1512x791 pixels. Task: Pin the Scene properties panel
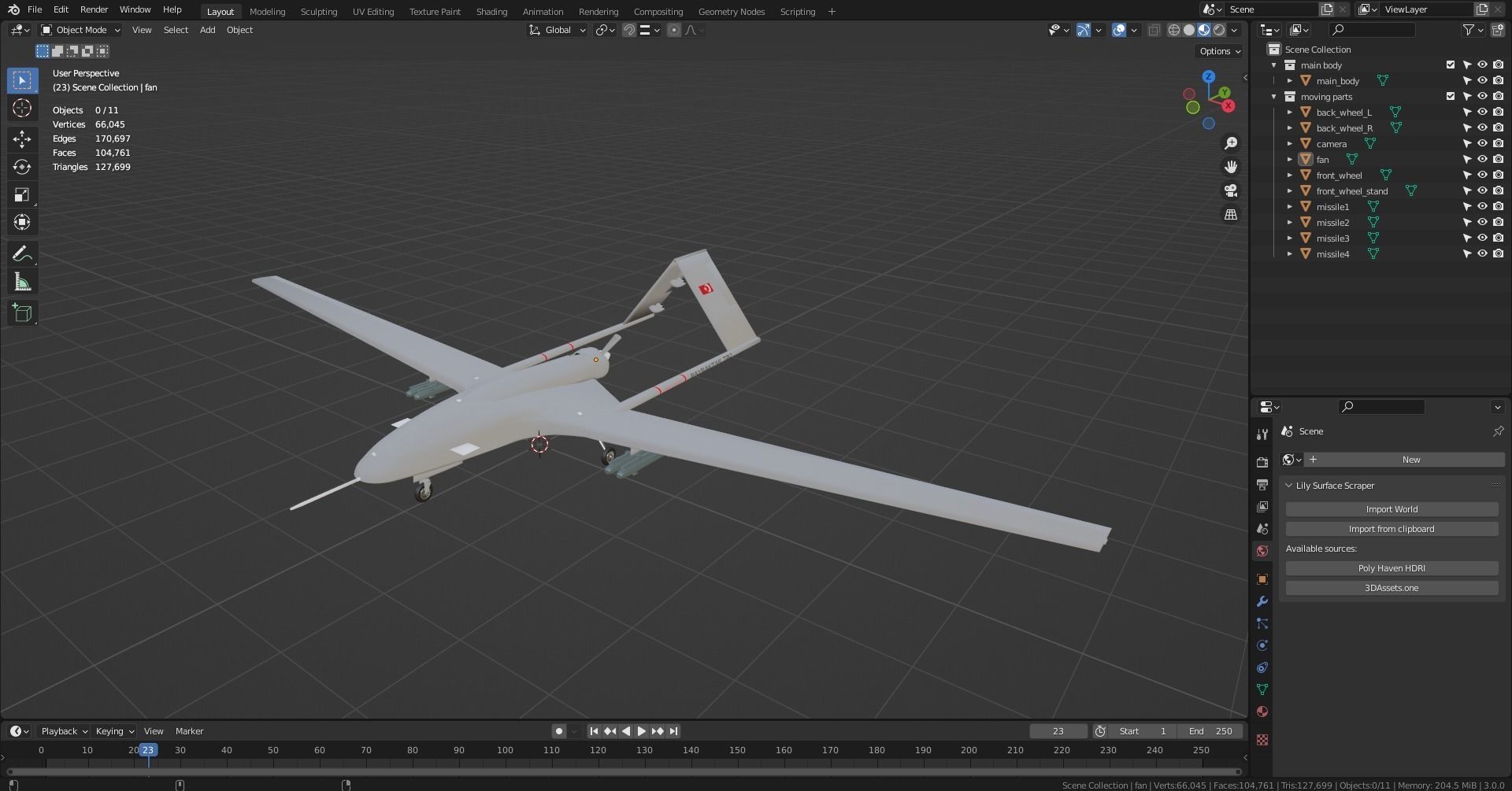1498,431
